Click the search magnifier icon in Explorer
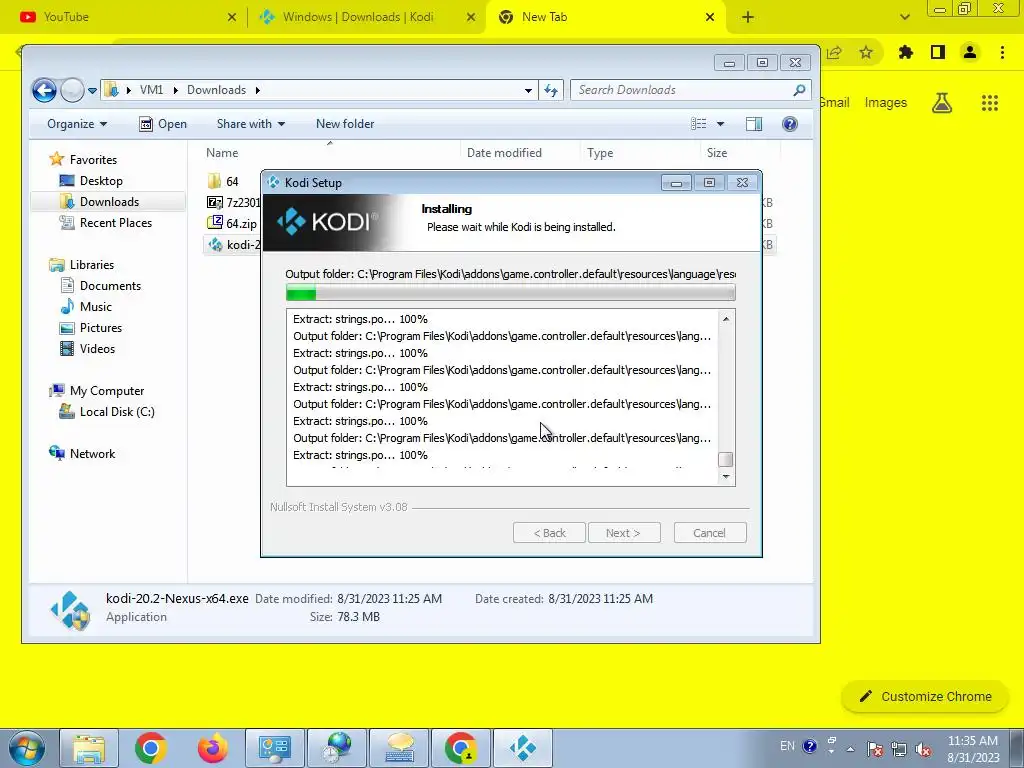Viewport: 1024px width, 768px height. coord(799,90)
